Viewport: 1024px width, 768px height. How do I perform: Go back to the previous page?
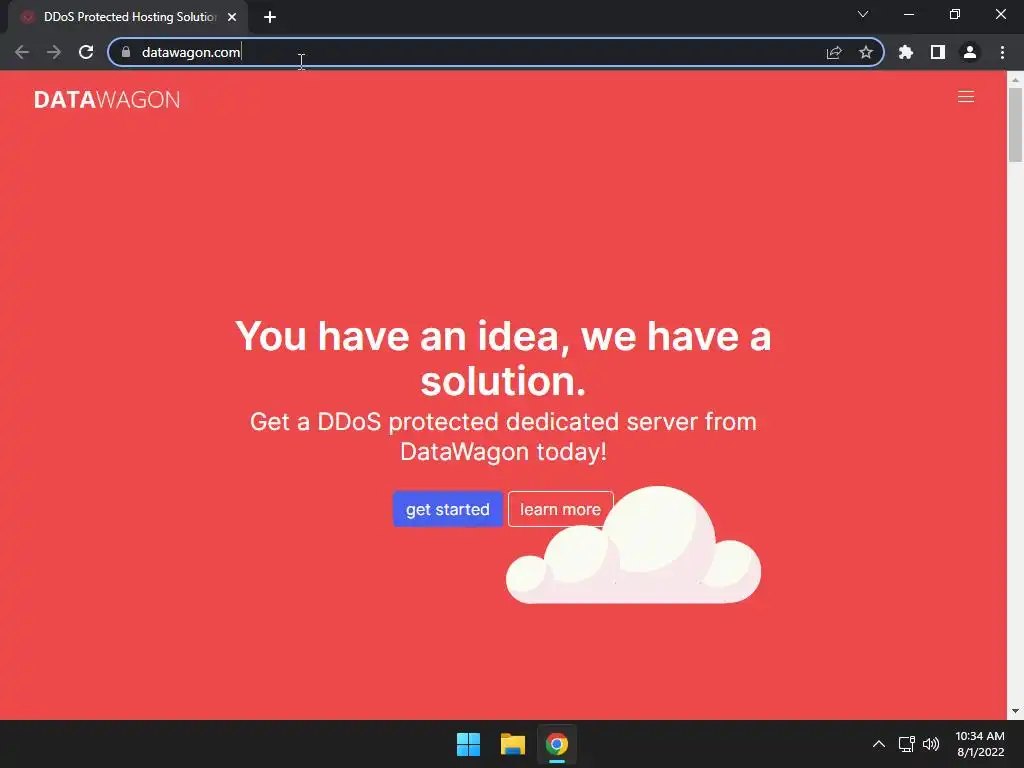click(22, 52)
